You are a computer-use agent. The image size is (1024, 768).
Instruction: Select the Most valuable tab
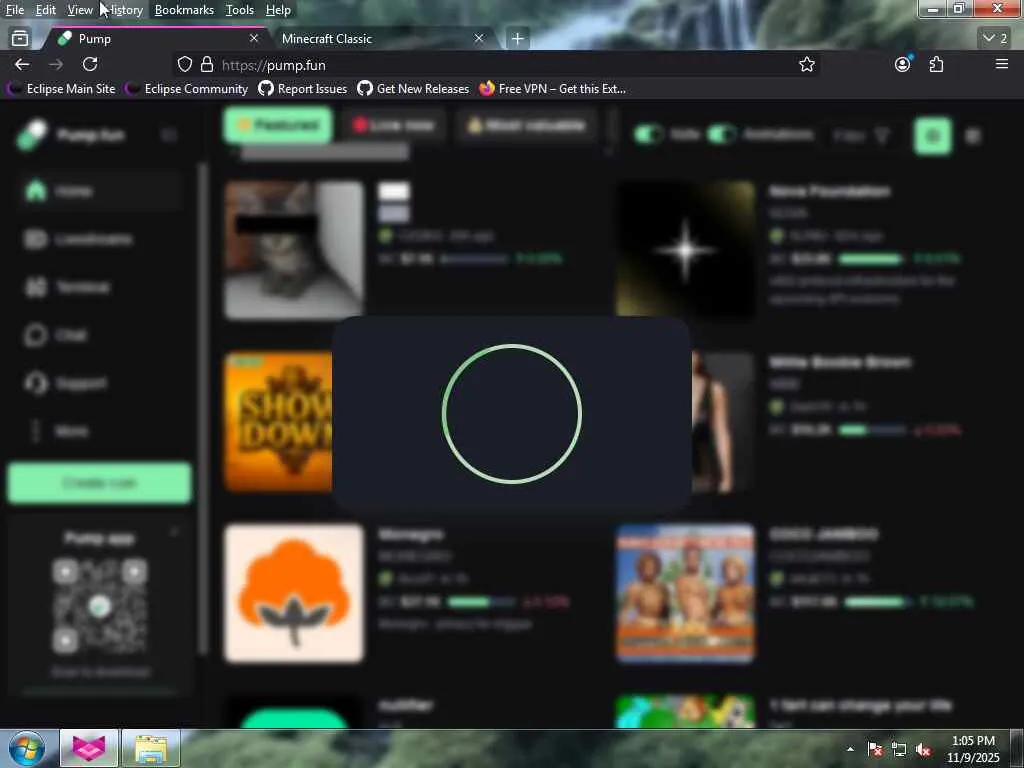pos(526,125)
